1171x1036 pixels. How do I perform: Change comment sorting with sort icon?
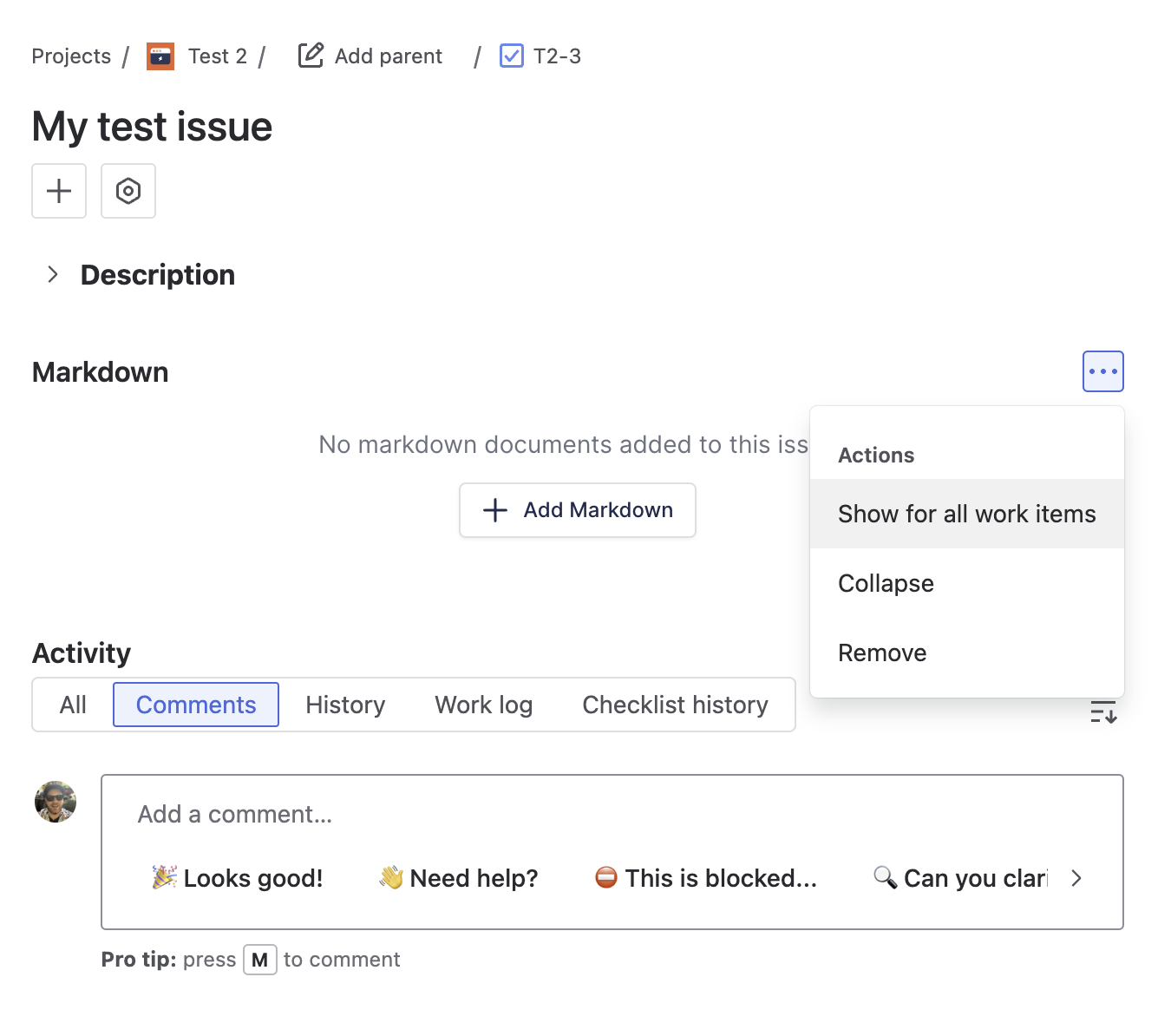1102,711
